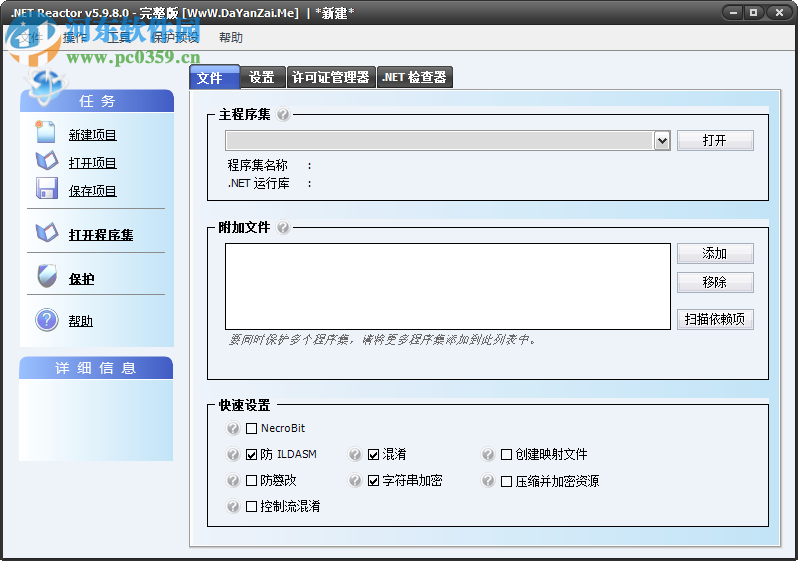Click the 添加 button for additional files
Screen dimensions: 798x561
point(715,254)
